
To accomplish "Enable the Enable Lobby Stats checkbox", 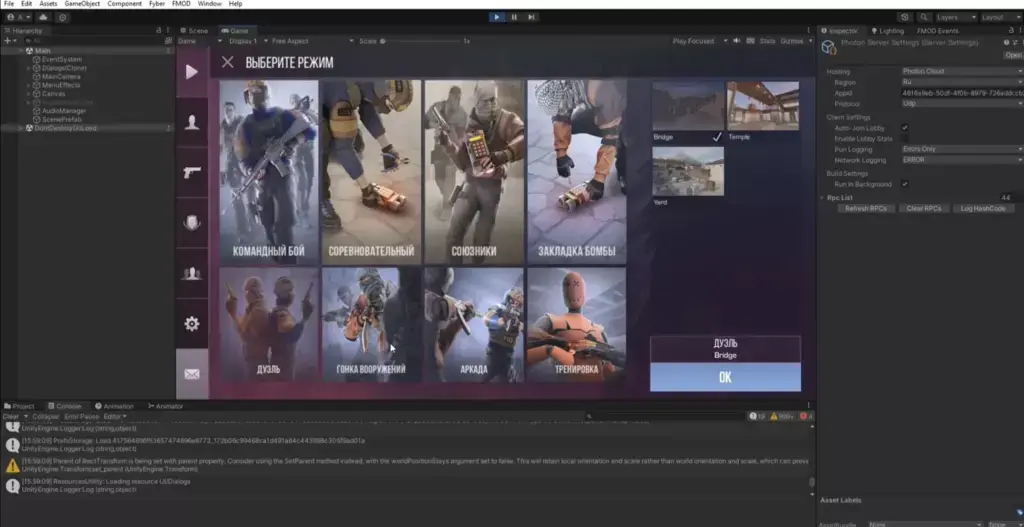I will point(905,138).
